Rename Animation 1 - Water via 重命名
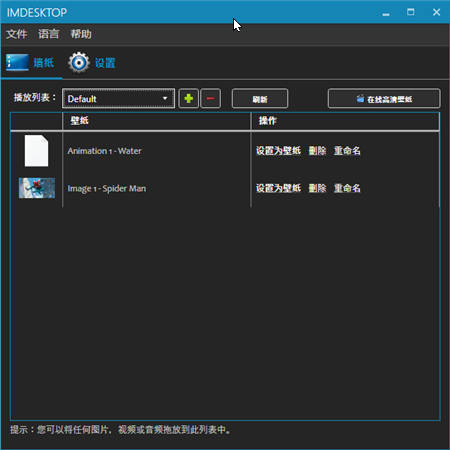 347,151
